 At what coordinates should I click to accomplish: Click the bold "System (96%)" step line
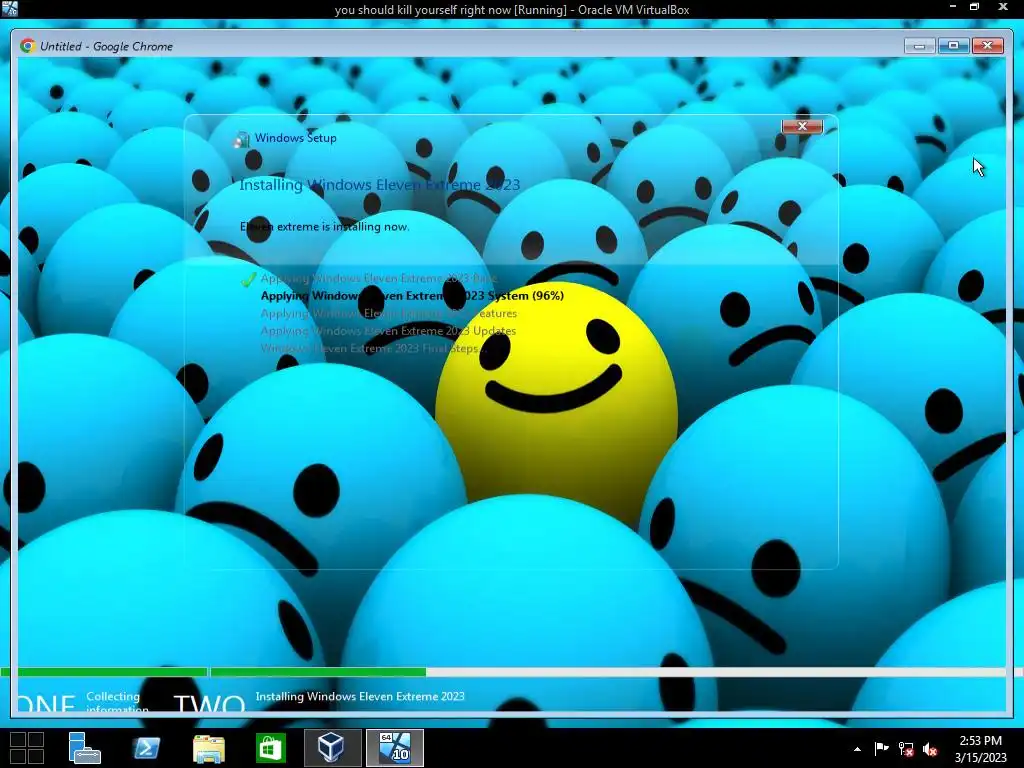click(x=412, y=296)
